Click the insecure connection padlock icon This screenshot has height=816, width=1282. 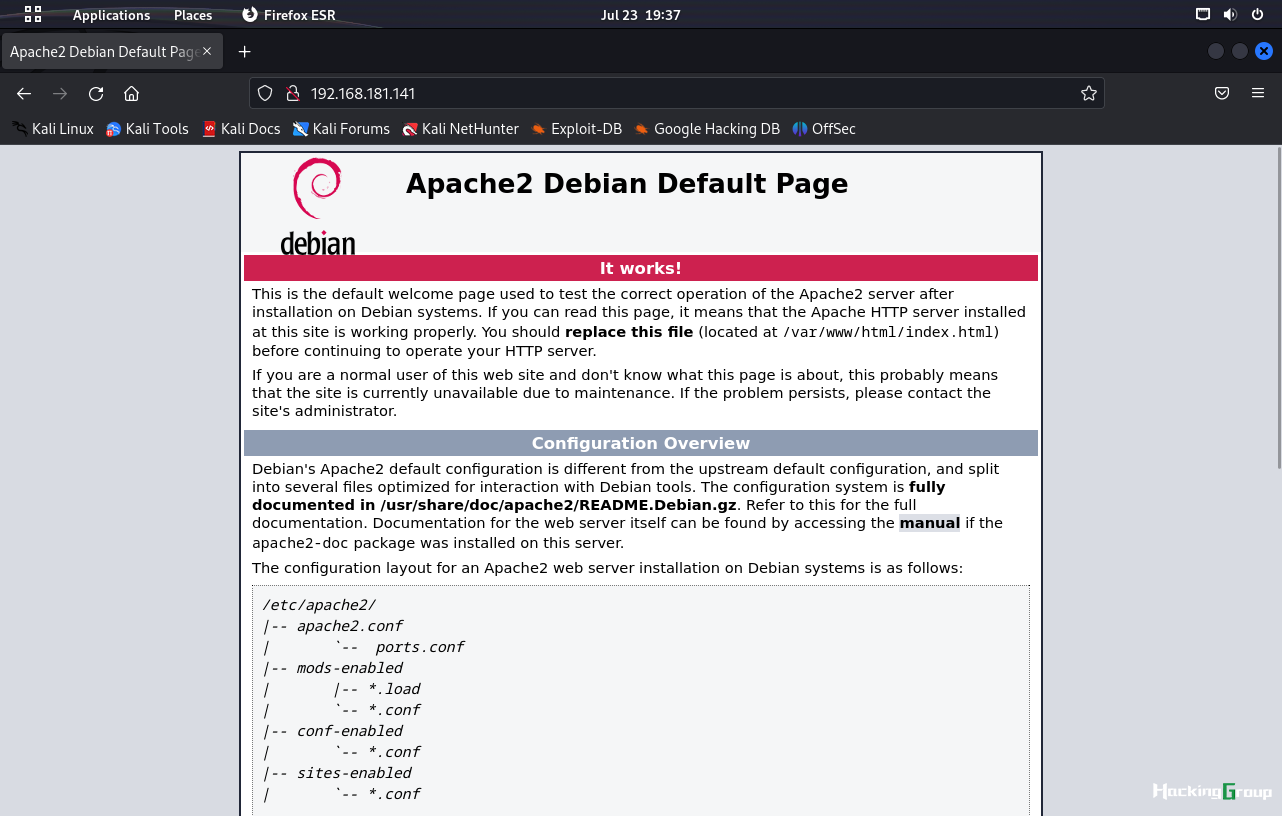293,93
